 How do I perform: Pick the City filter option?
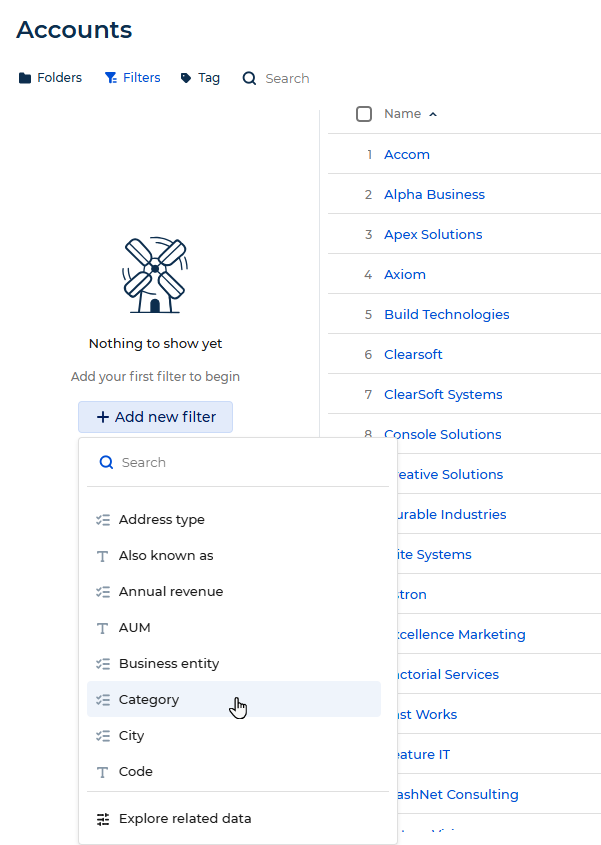(234, 736)
